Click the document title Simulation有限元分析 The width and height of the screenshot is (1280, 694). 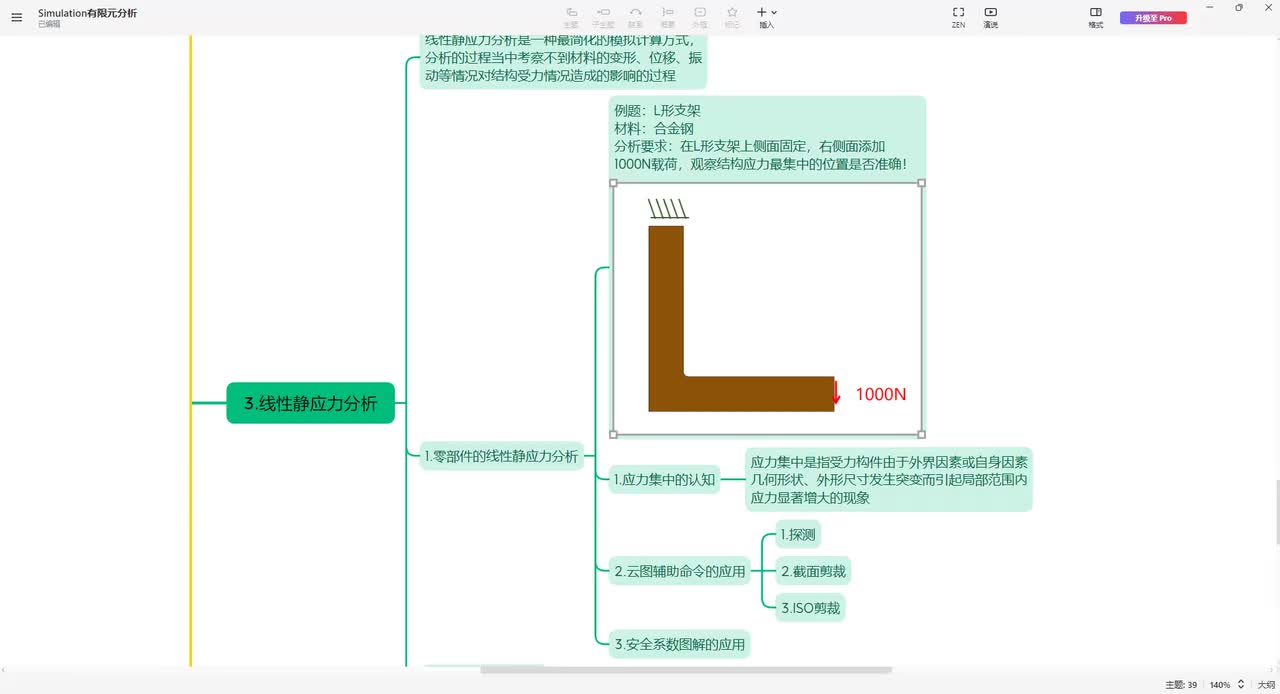(x=87, y=13)
